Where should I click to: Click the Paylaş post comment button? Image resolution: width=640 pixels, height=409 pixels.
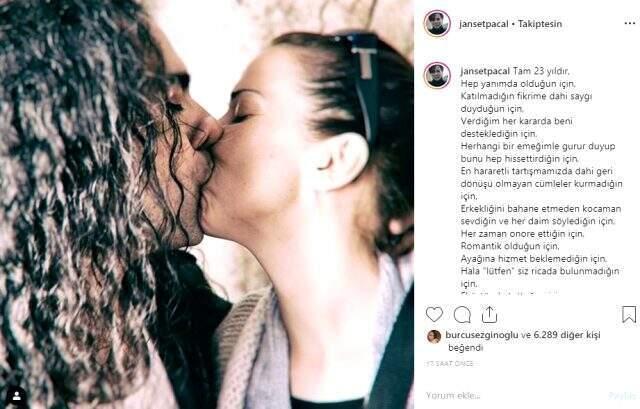point(622,395)
